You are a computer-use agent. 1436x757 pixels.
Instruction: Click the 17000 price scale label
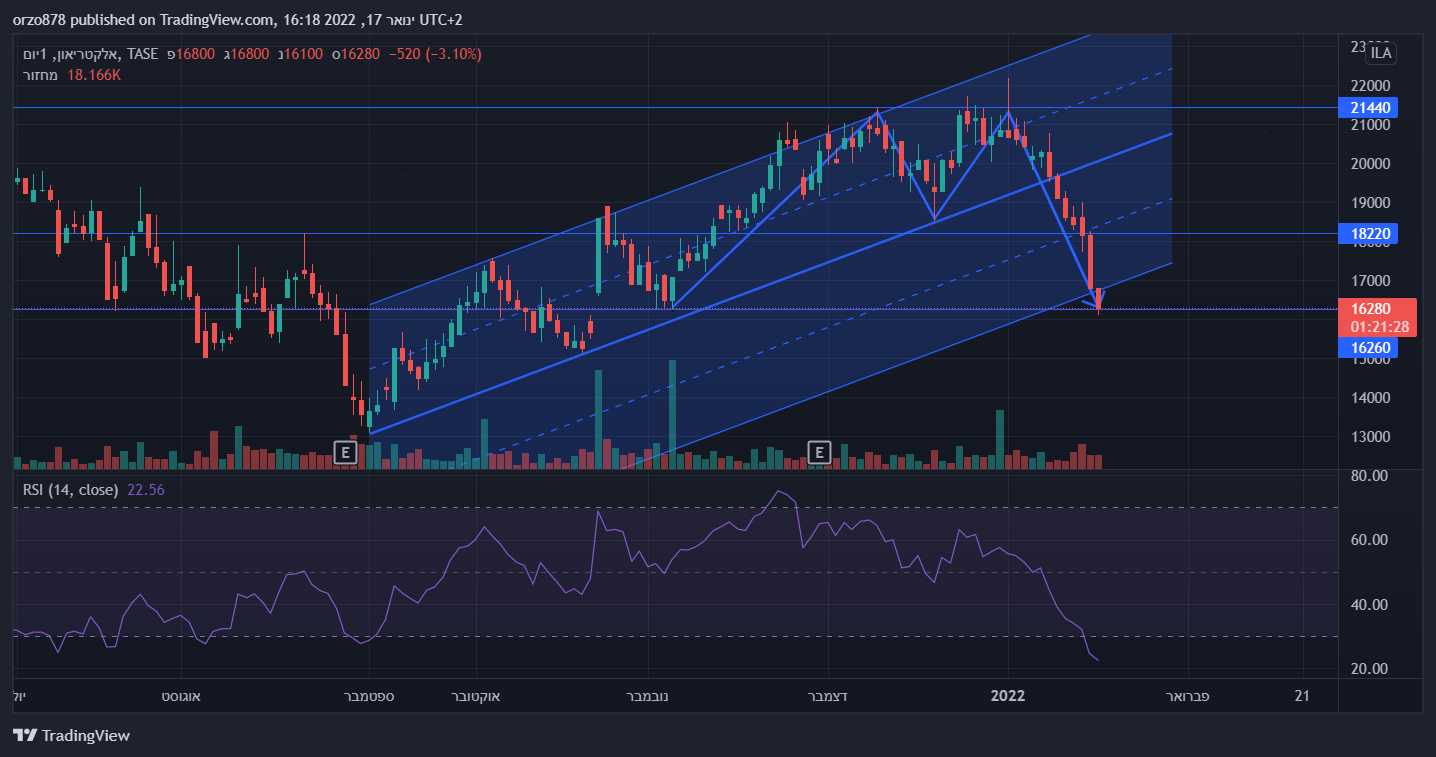[1369, 281]
